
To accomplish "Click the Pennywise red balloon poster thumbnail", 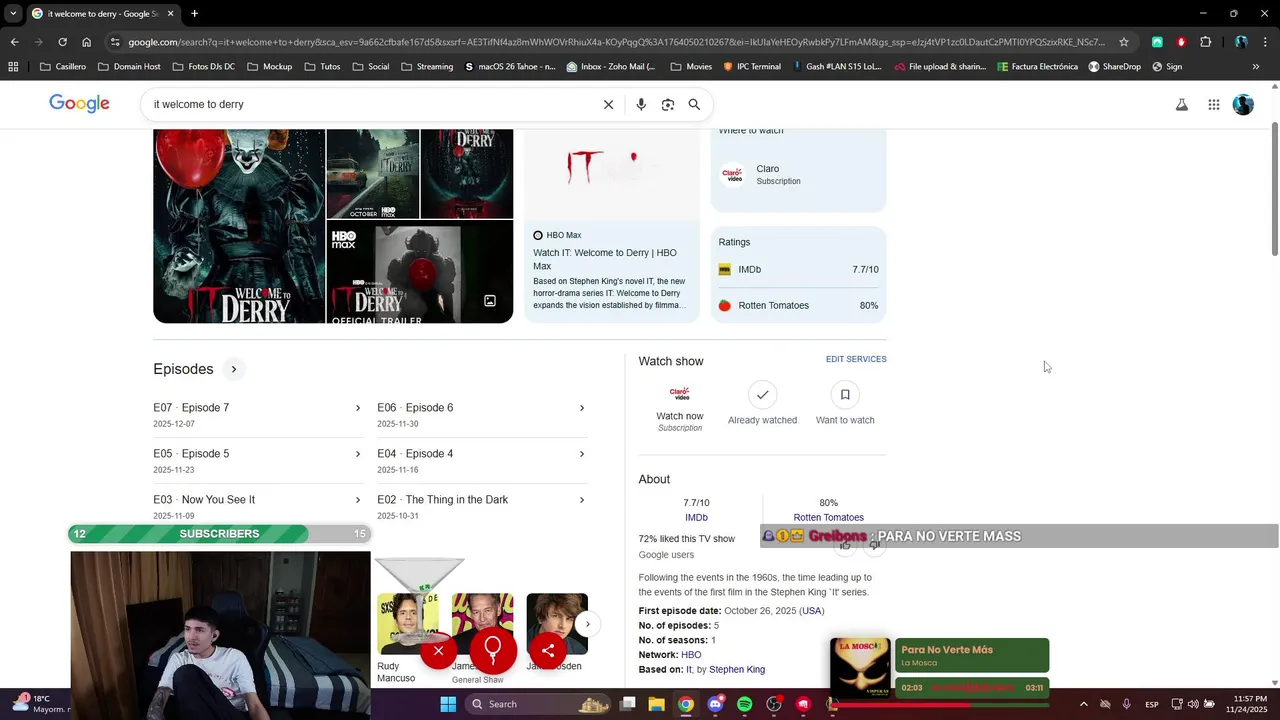I will pos(239,226).
